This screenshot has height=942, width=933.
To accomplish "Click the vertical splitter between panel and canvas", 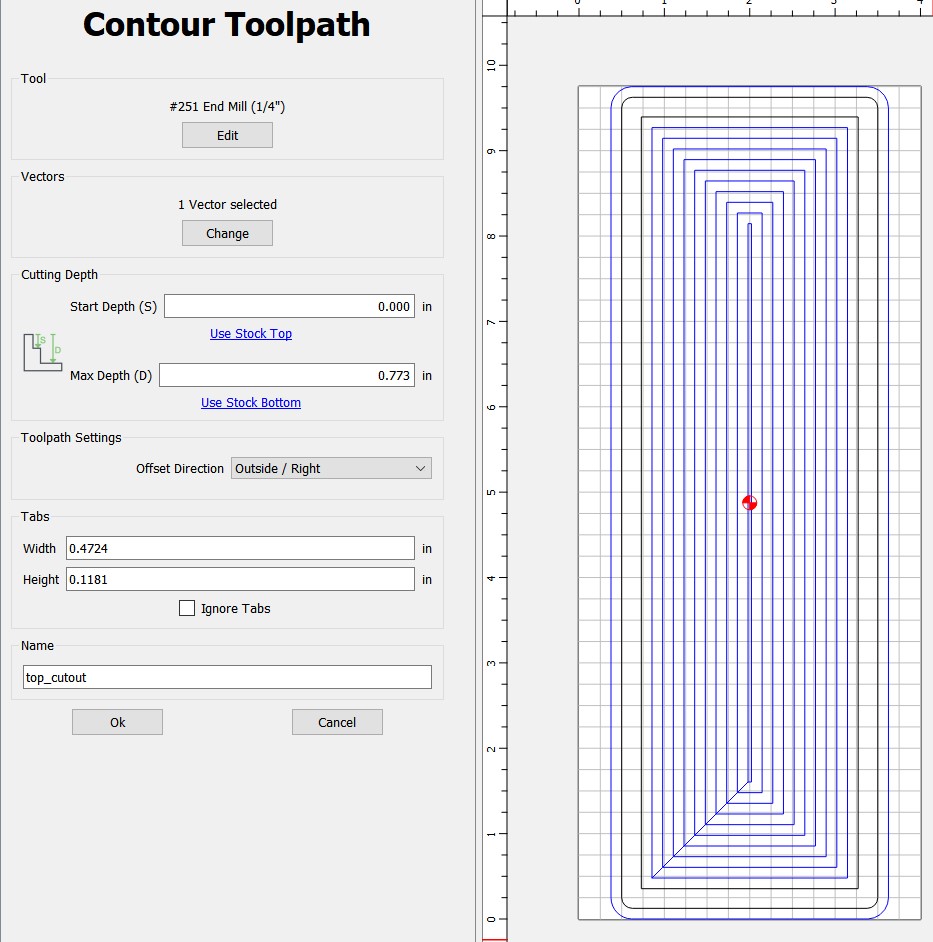I will (478, 470).
